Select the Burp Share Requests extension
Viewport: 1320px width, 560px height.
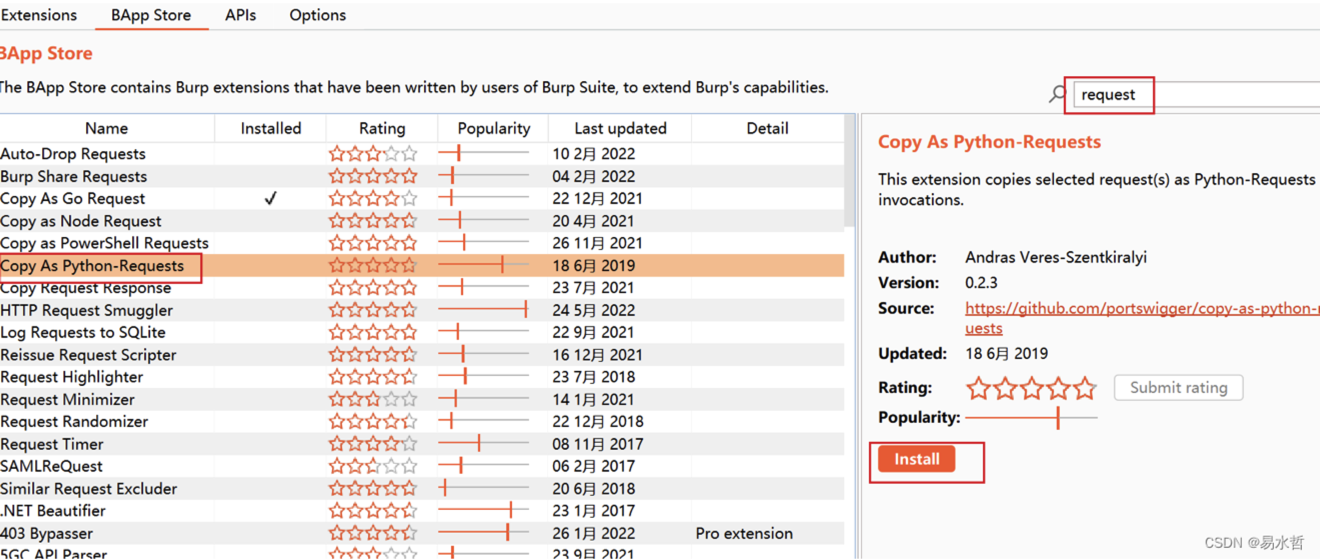422,176
